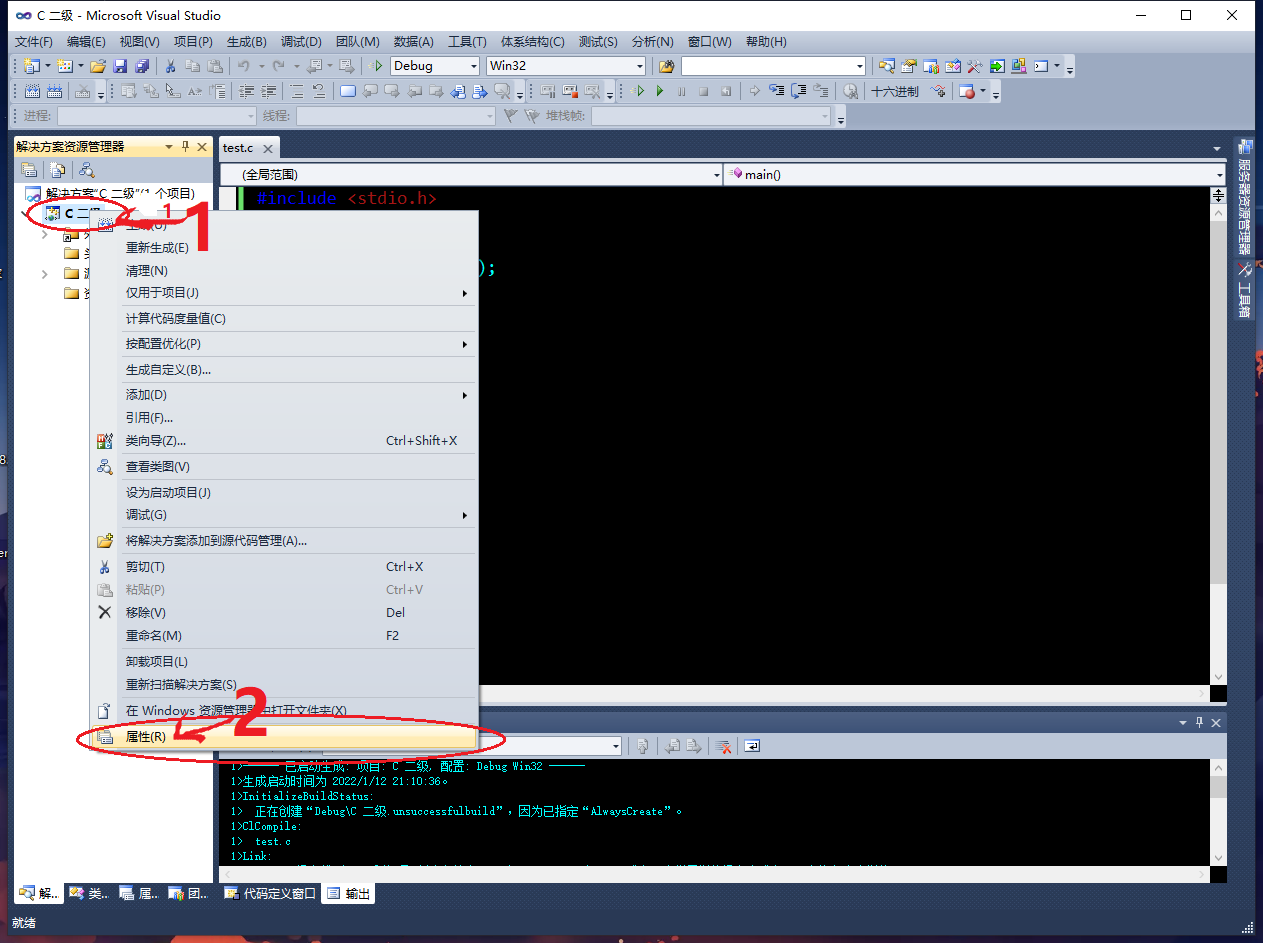Open the 工具箱 side tab
The image size is (1263, 943).
pyautogui.click(x=1244, y=291)
